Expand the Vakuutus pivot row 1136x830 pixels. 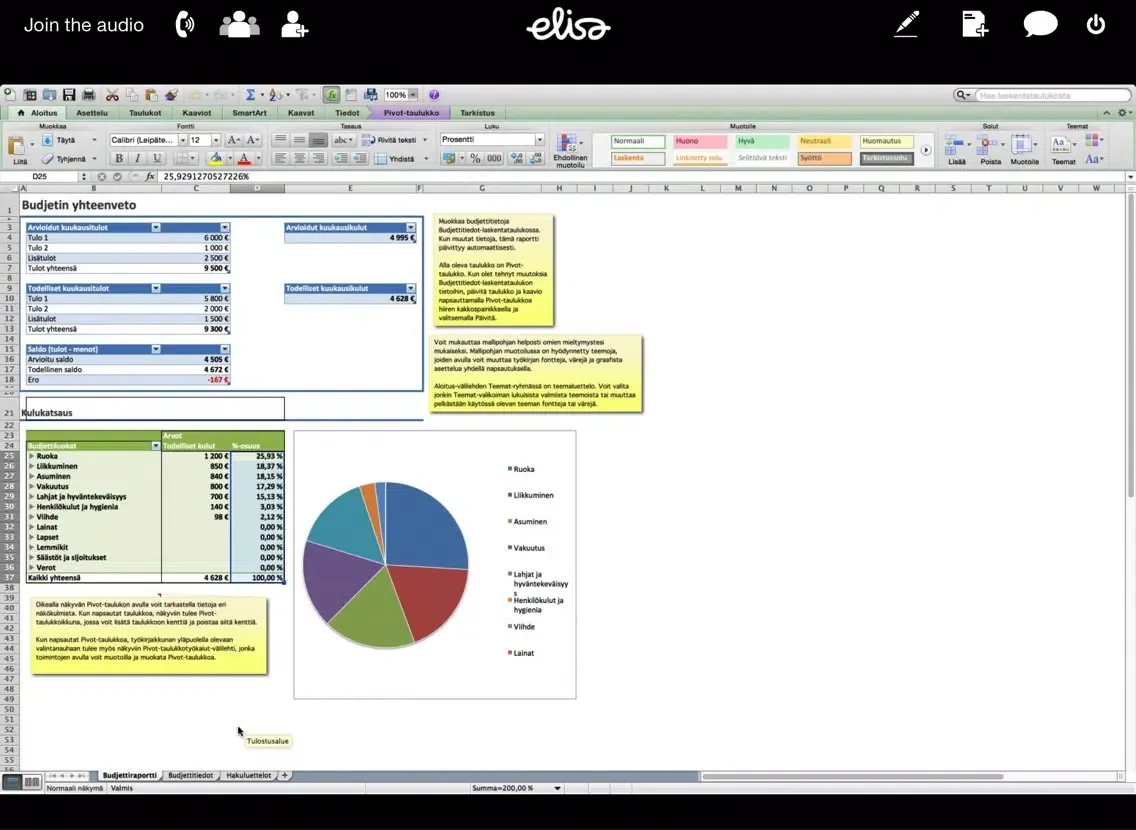(31, 487)
